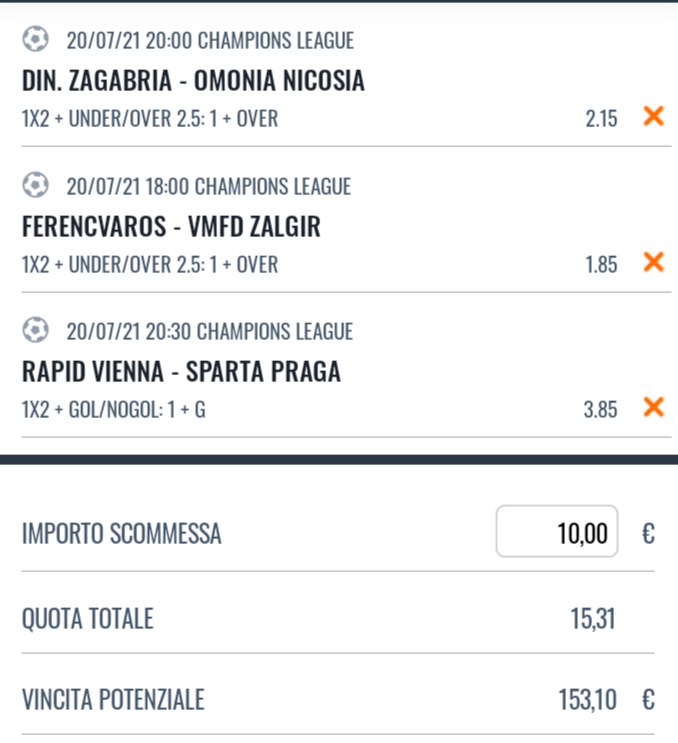Click the Quota Totale 15,31 value
The height and width of the screenshot is (743, 678).
pyautogui.click(x=592, y=619)
